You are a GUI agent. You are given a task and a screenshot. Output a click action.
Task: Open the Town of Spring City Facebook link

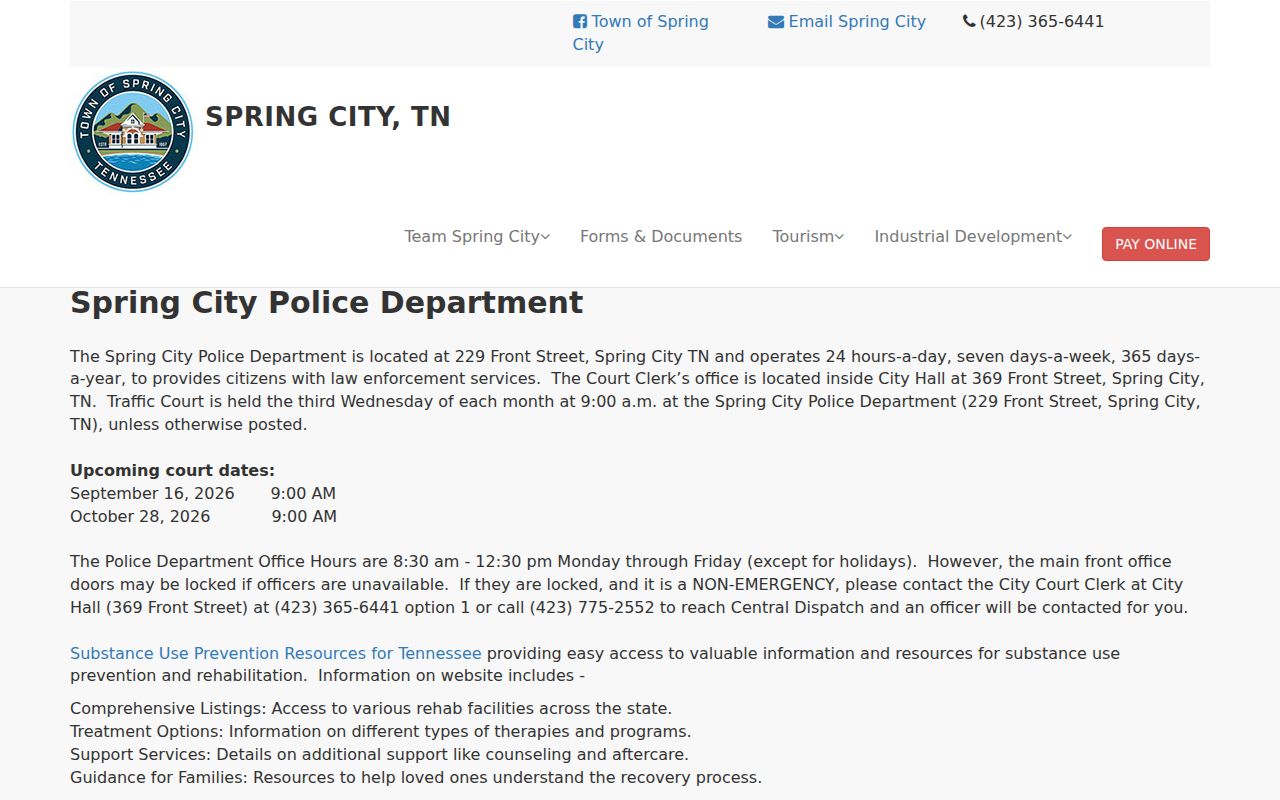tap(640, 33)
